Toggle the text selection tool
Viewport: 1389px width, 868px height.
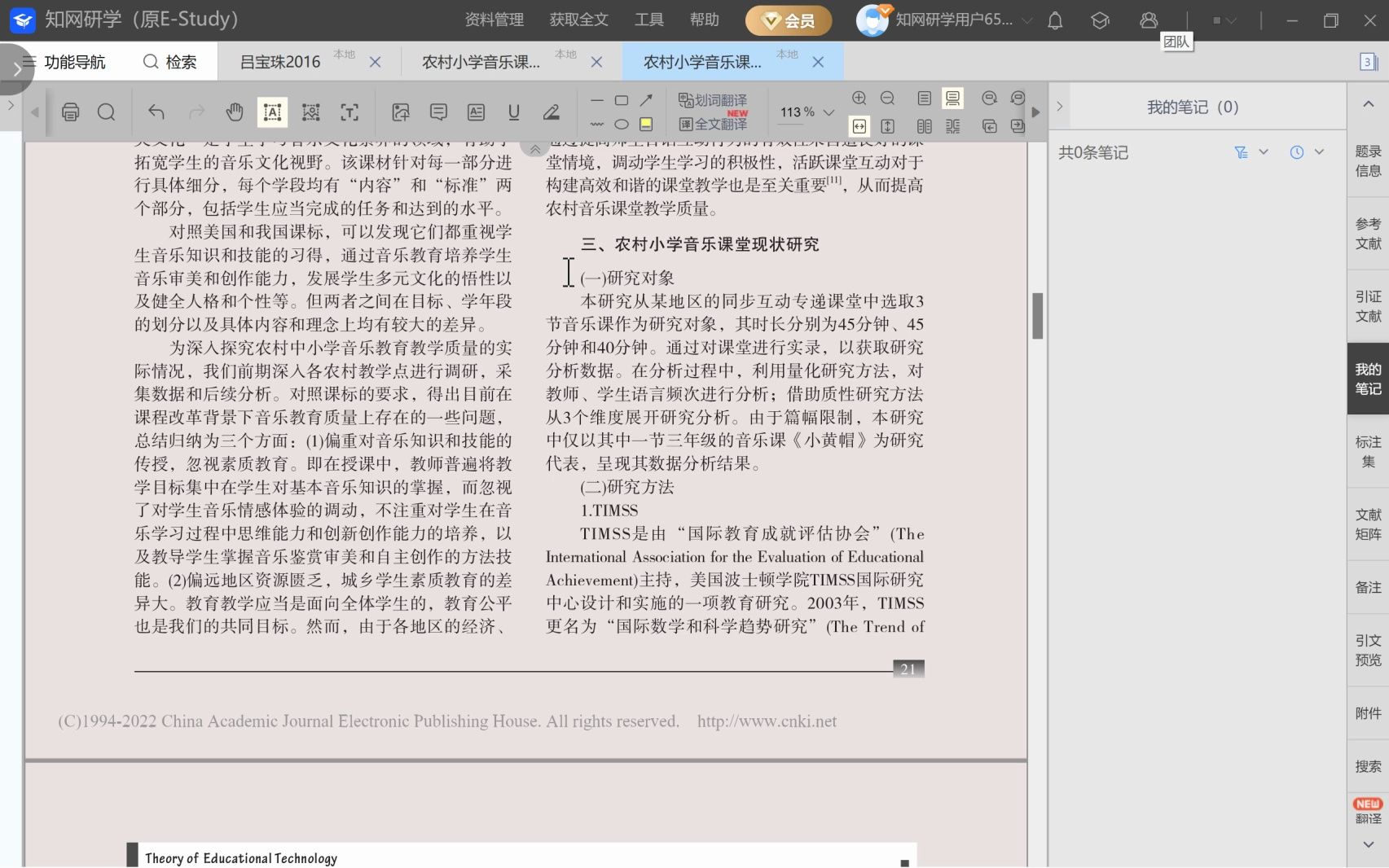(272, 112)
